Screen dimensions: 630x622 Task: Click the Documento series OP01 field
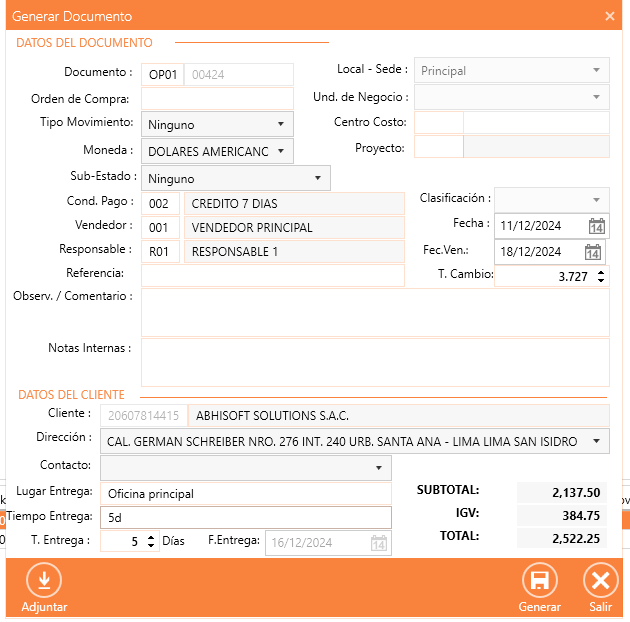(162, 74)
